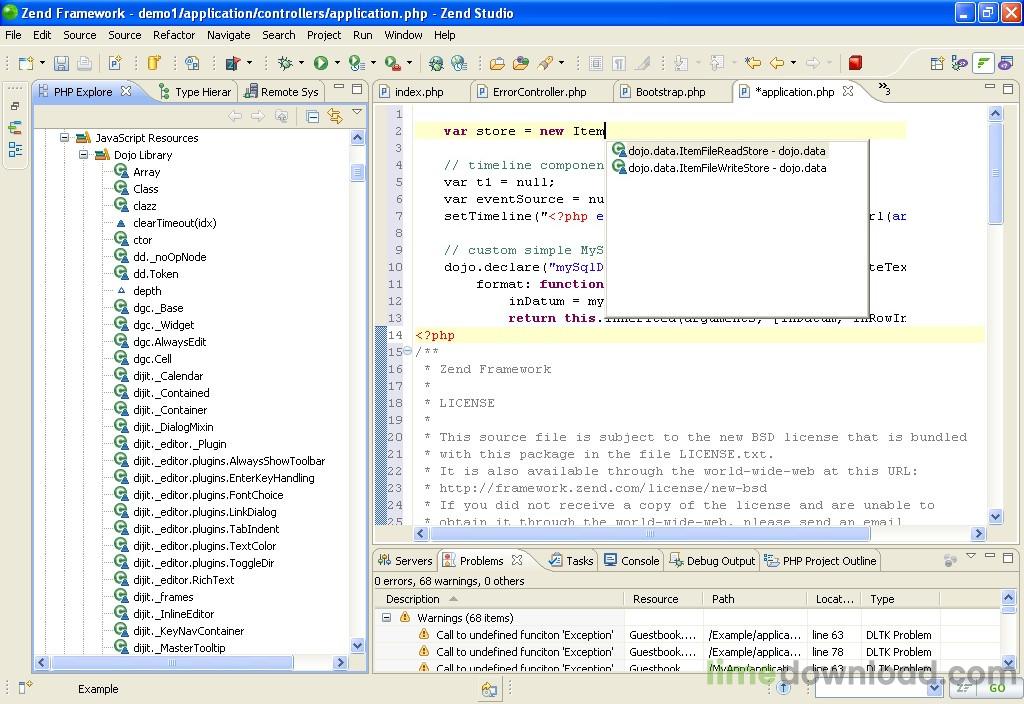Click the Debug bug icon in toolbar

pyautogui.click(x=285, y=63)
